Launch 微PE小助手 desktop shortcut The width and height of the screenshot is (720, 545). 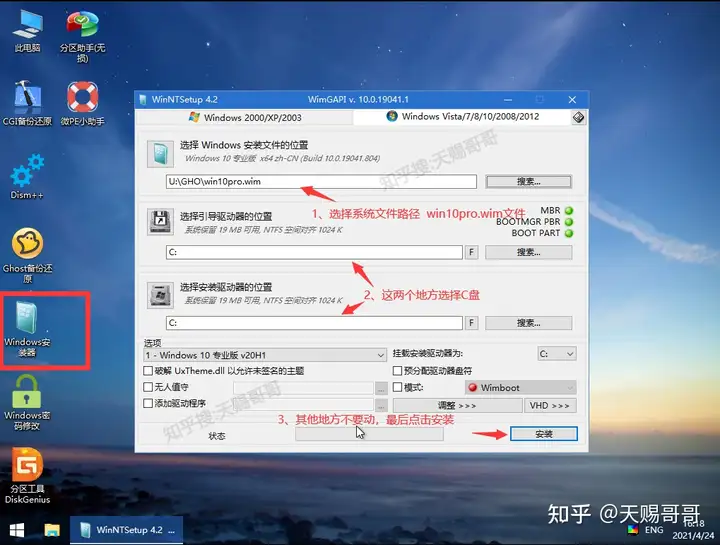[x=82, y=103]
